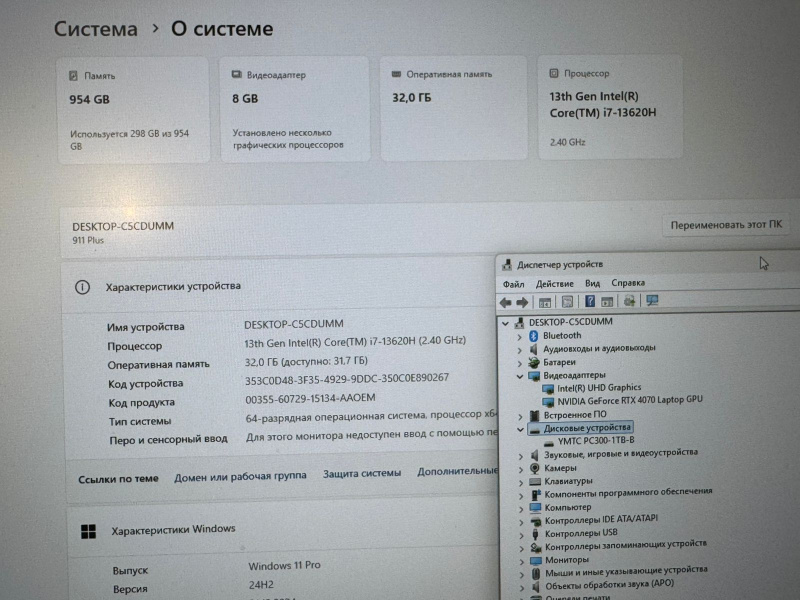Image resolution: width=800 pixels, height=600 pixels.
Task: Click the Back arrow in Device Manager toolbar
Action: coord(506,303)
